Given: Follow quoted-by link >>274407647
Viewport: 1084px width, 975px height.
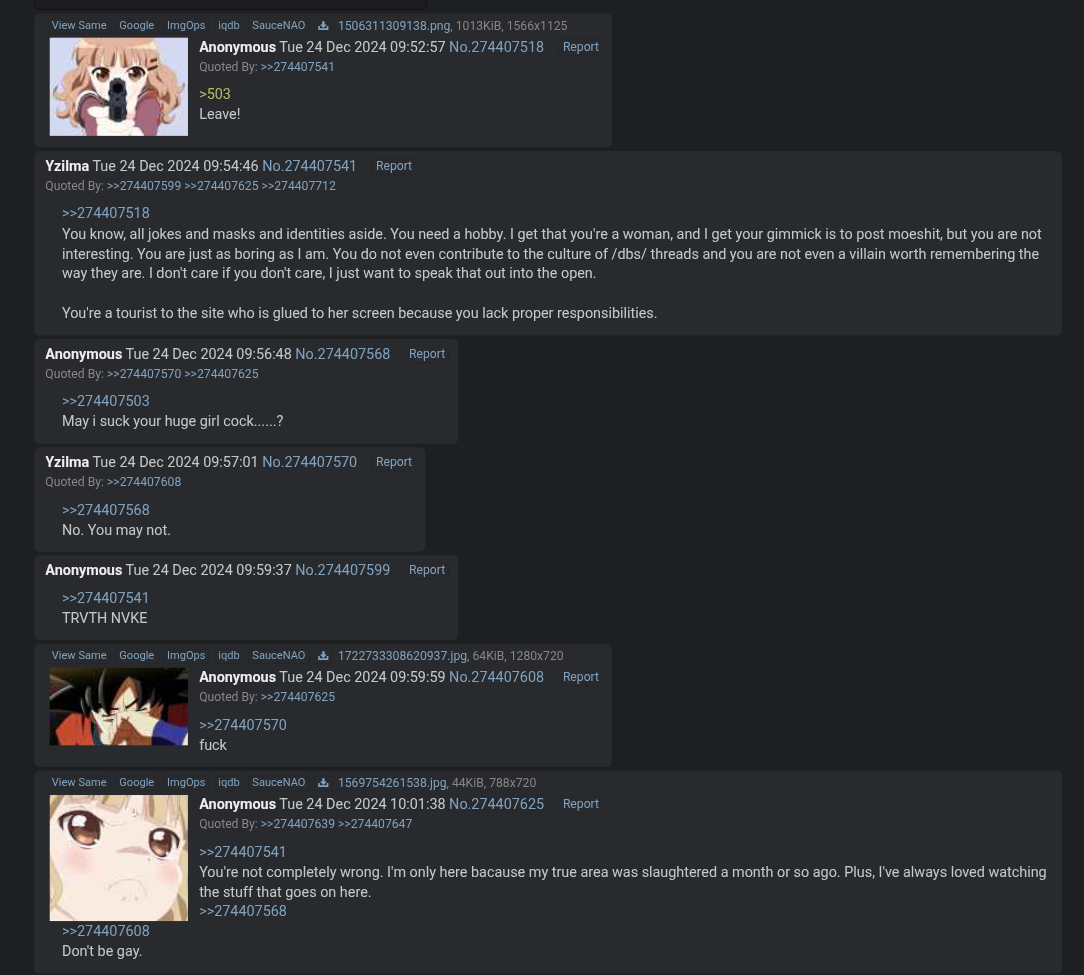Looking at the screenshot, I should (375, 824).
